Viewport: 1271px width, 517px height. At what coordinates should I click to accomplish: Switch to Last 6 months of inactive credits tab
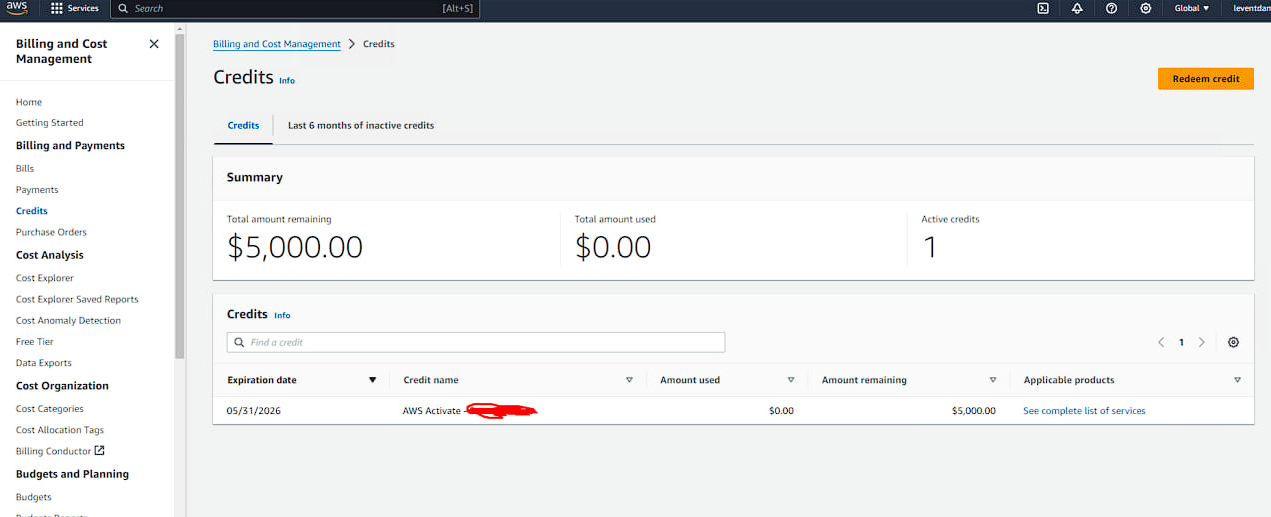pos(361,126)
